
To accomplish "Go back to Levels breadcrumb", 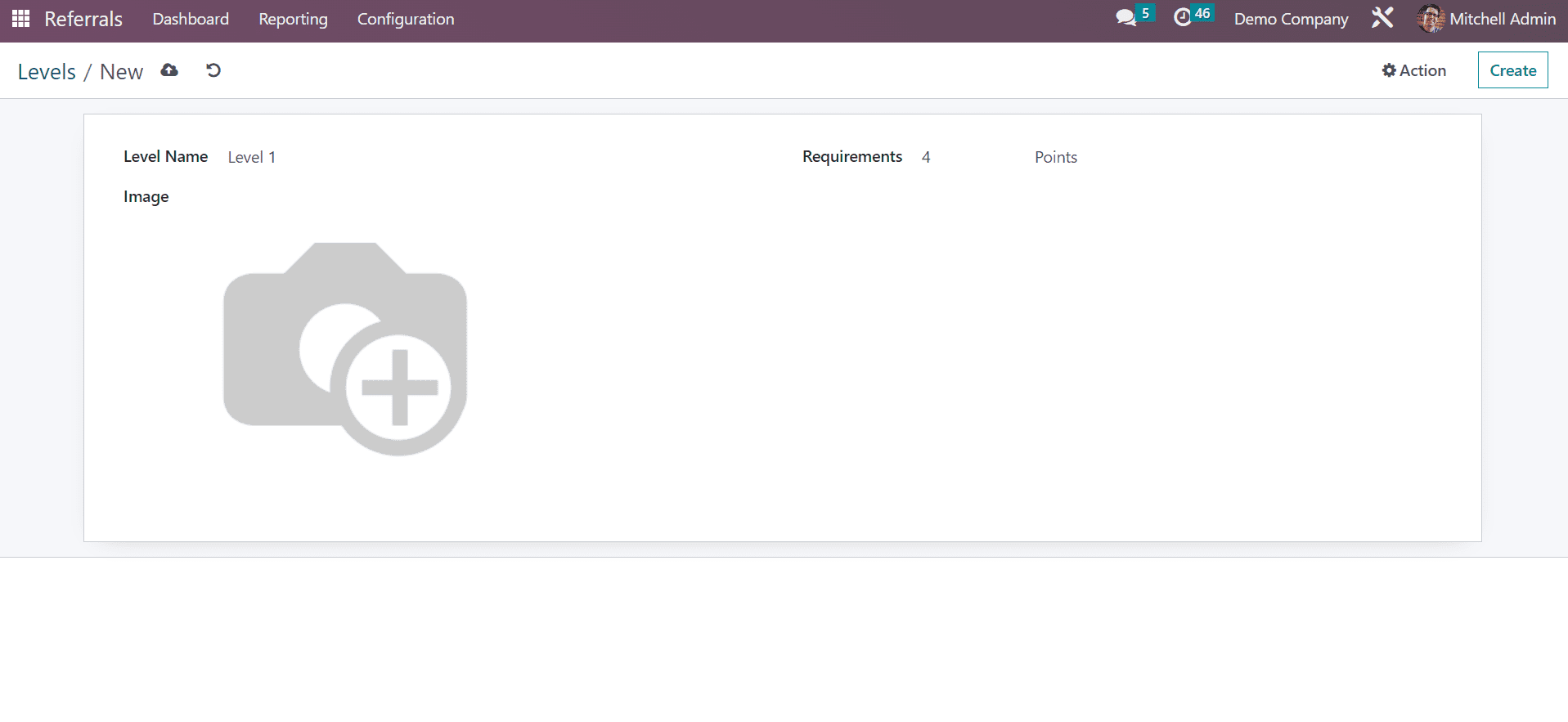I will [x=47, y=72].
